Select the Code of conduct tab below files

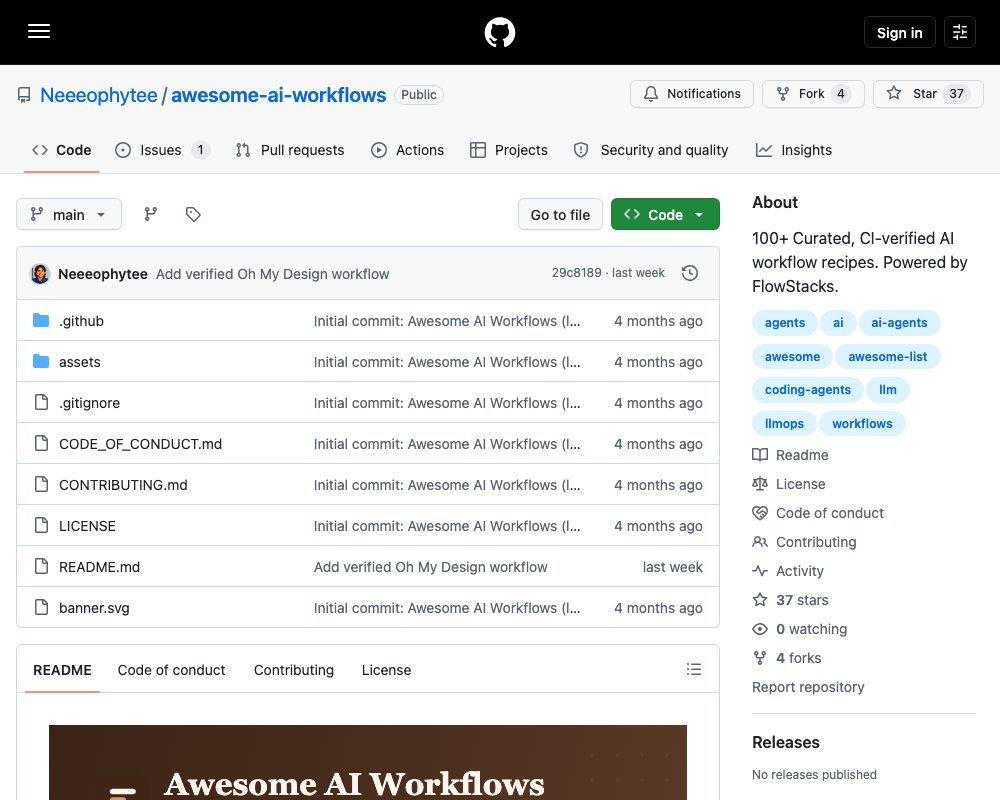pos(172,670)
